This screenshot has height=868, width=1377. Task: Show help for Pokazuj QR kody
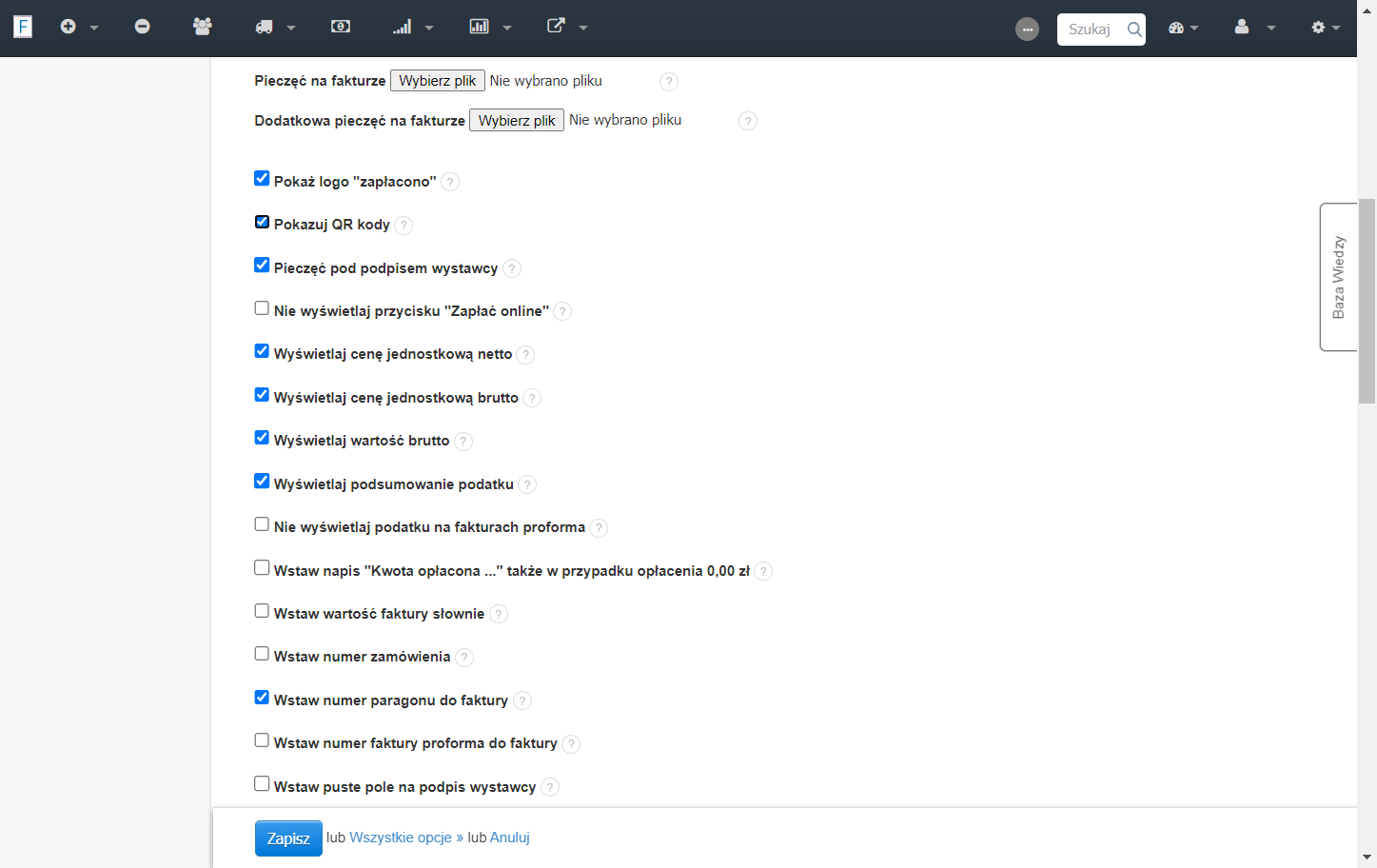pos(403,226)
